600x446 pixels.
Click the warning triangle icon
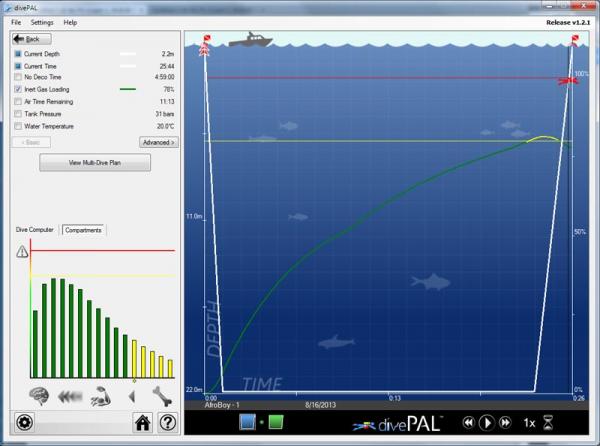coord(22,252)
